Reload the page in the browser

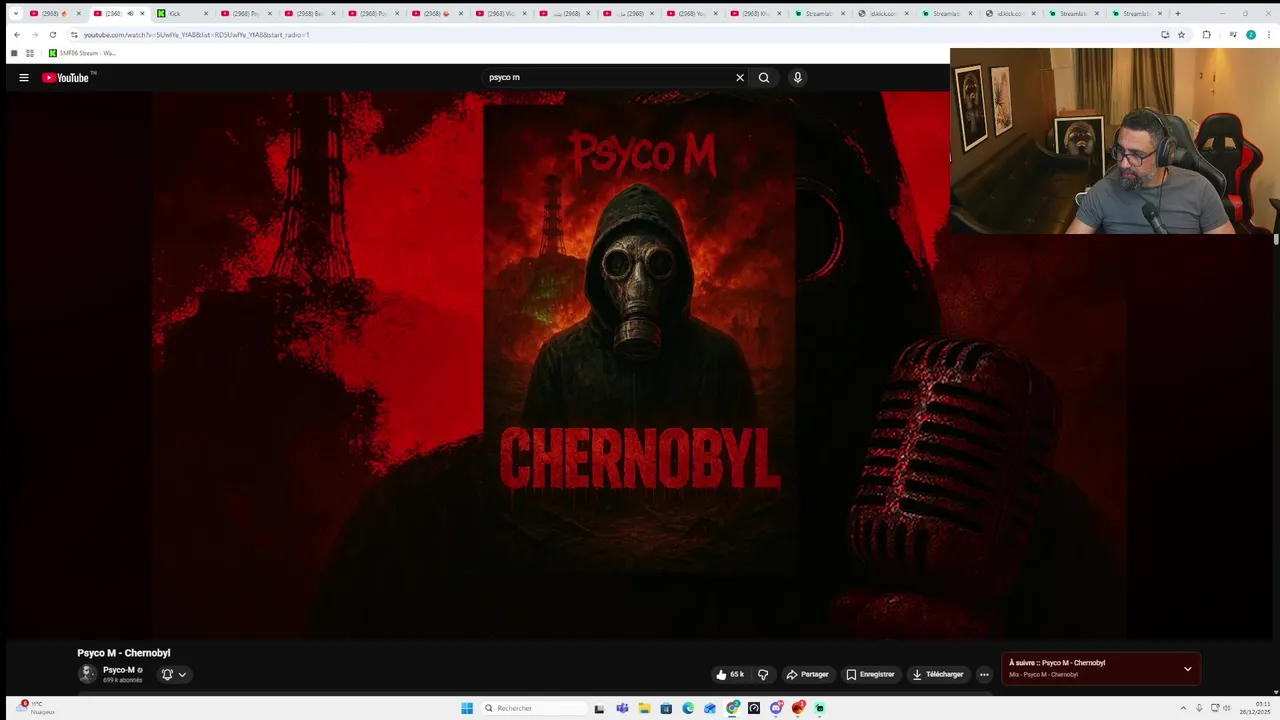coord(53,35)
